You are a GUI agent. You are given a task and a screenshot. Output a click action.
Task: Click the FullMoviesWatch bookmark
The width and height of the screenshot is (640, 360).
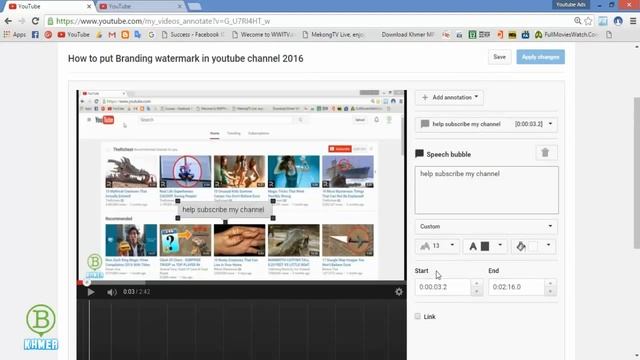[566, 35]
